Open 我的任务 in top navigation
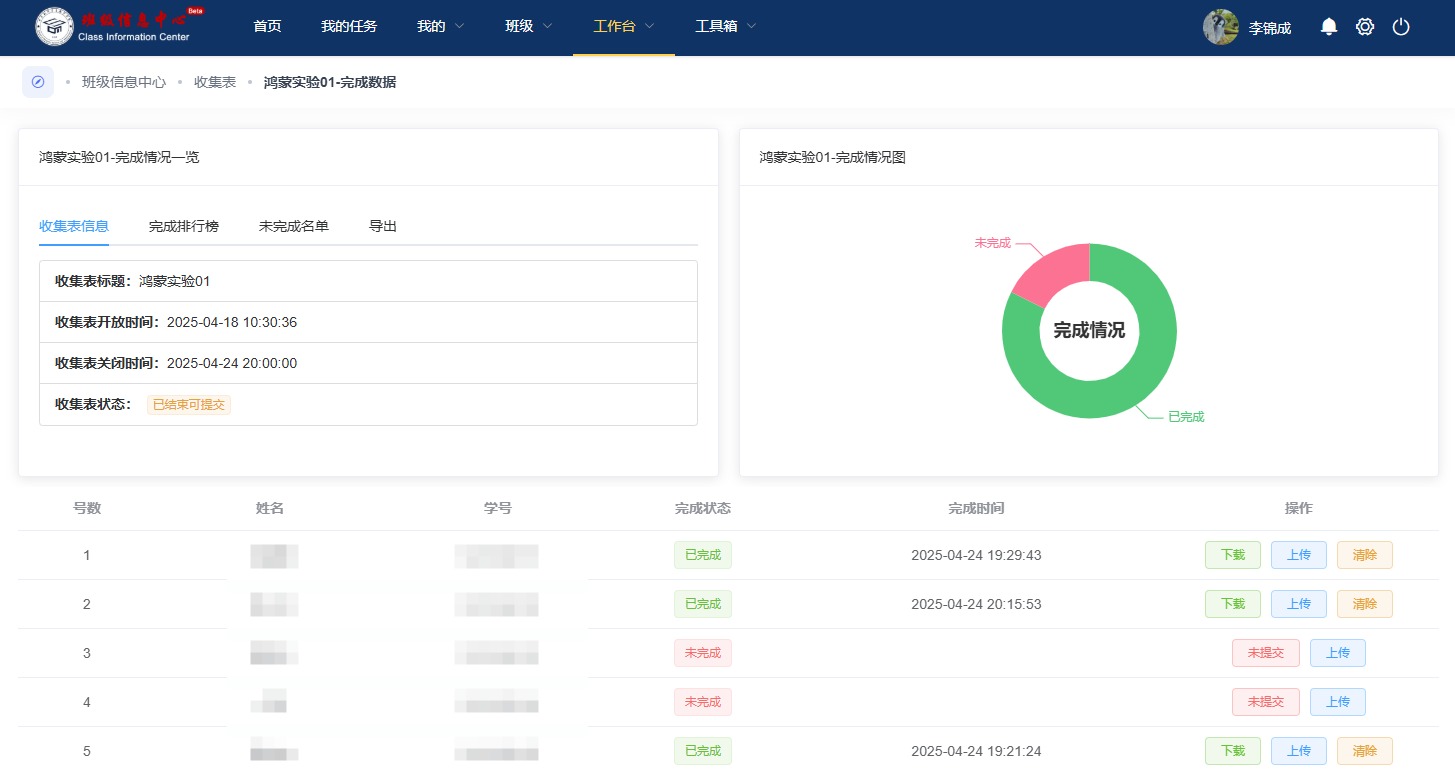Image resolution: width=1455 pixels, height=770 pixels. 349,26
